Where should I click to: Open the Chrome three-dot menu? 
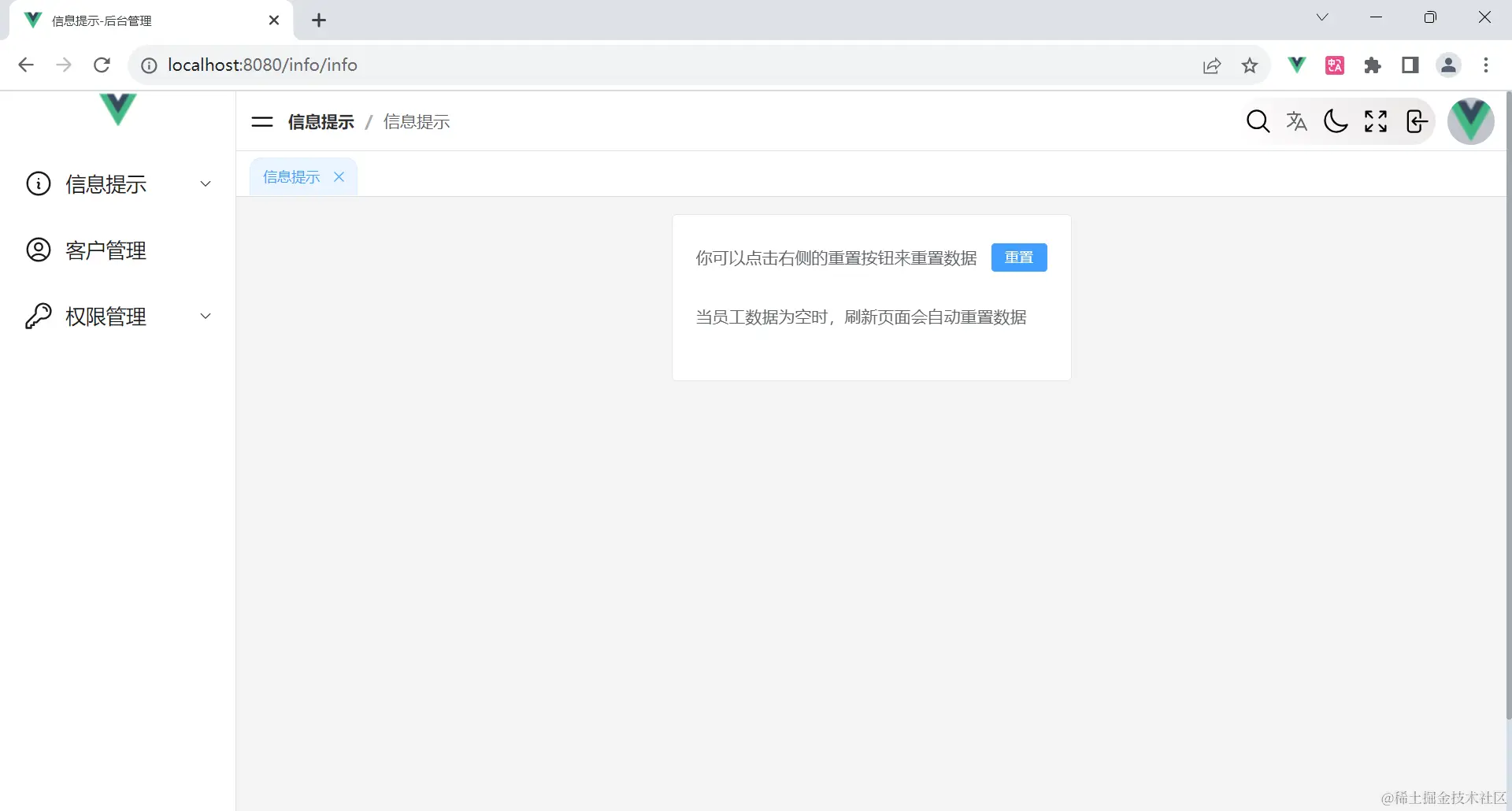(1486, 65)
